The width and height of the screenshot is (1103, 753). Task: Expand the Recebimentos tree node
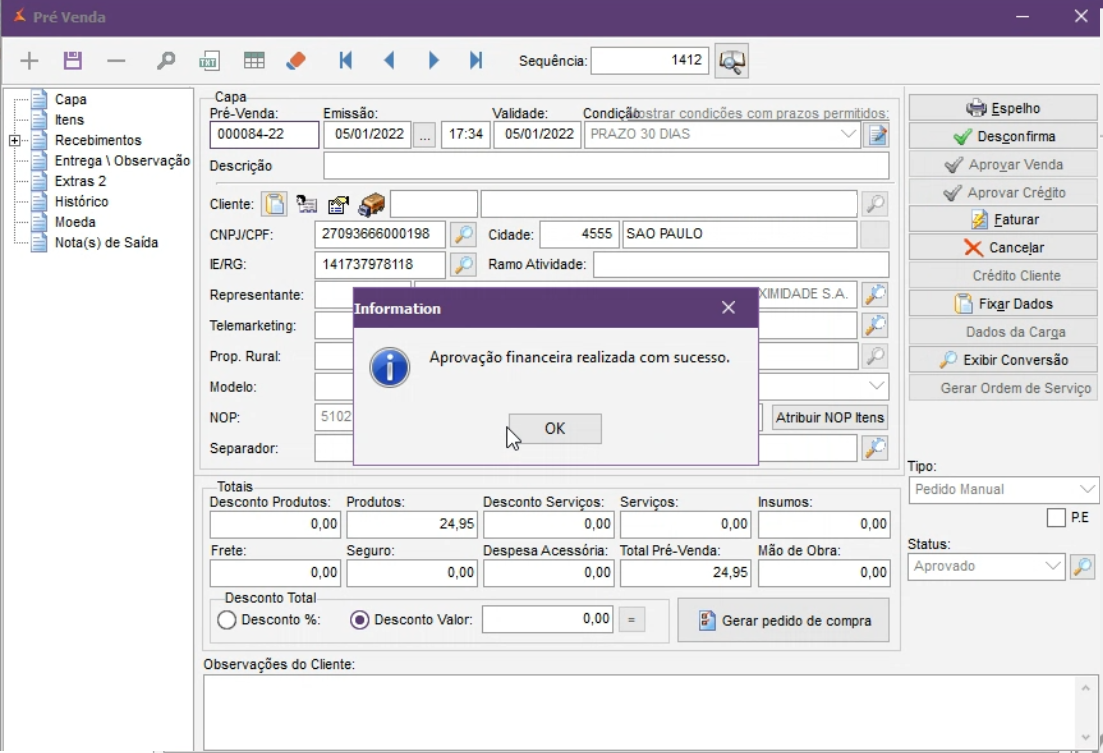coord(15,141)
